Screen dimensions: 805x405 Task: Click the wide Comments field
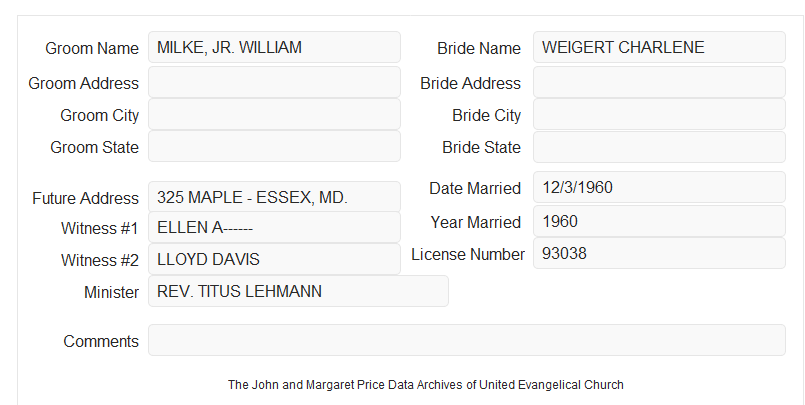coord(467,340)
